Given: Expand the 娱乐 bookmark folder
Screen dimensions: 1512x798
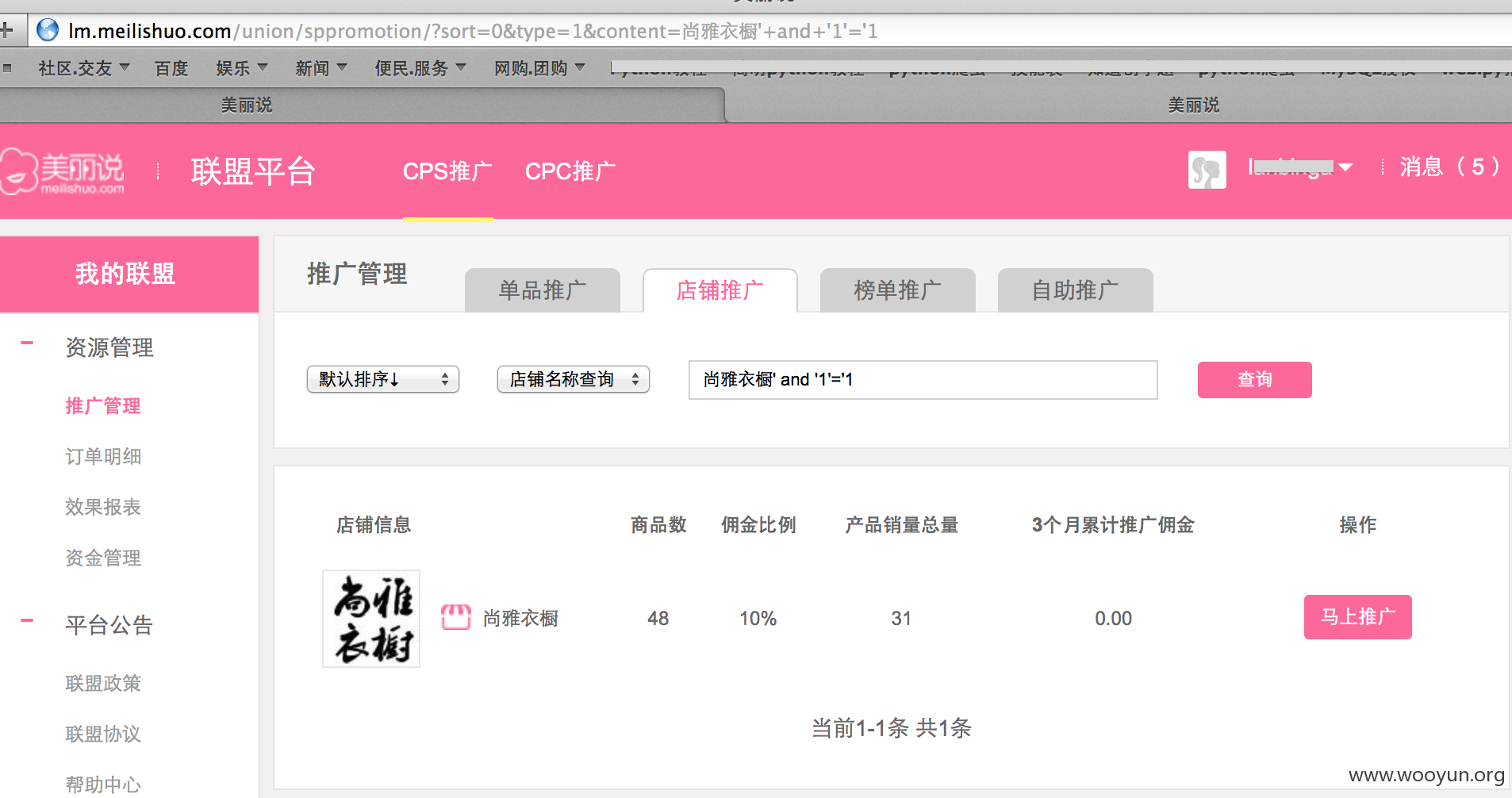Looking at the screenshot, I should click(242, 68).
